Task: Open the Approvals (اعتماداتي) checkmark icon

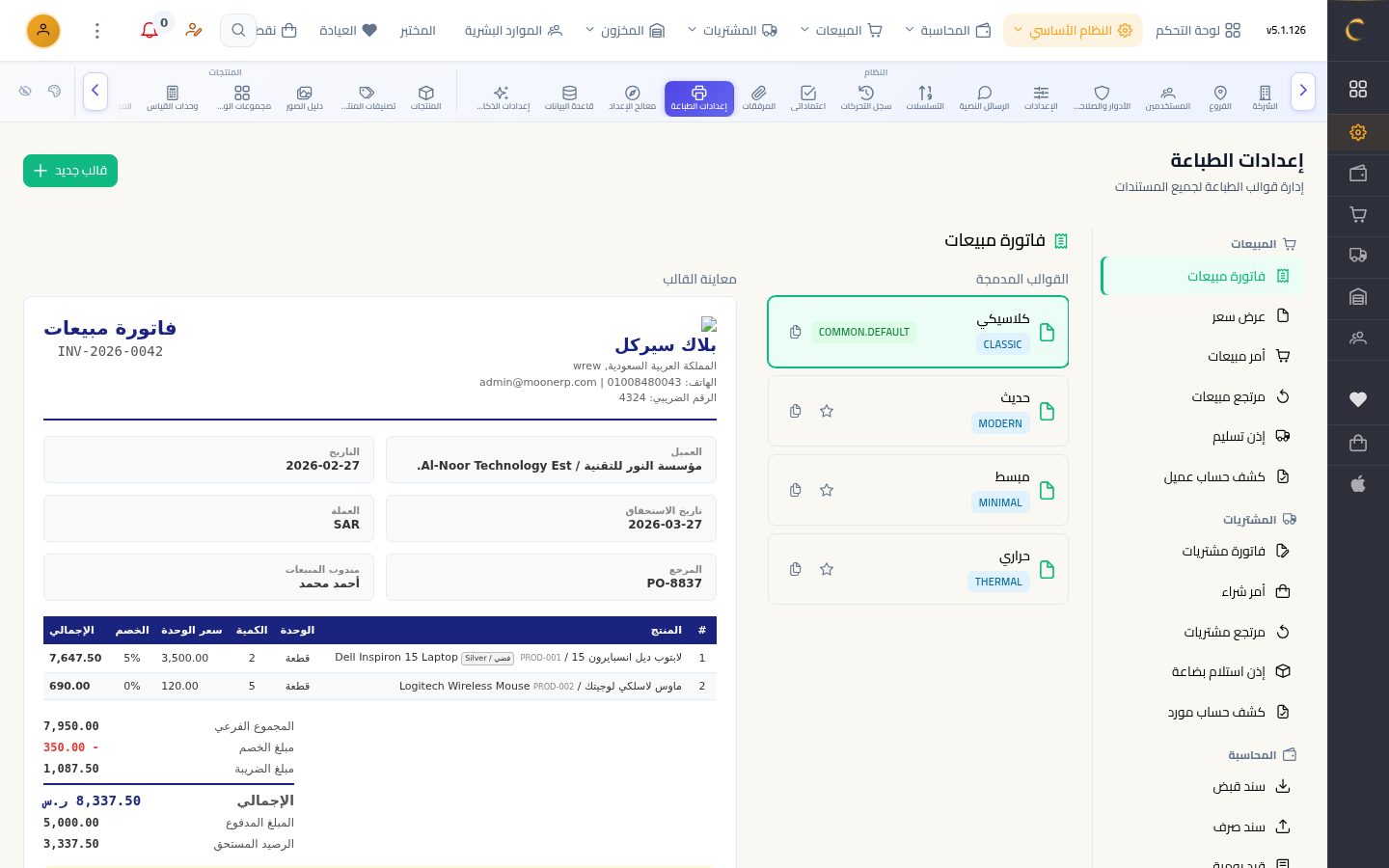Action: tap(808, 97)
